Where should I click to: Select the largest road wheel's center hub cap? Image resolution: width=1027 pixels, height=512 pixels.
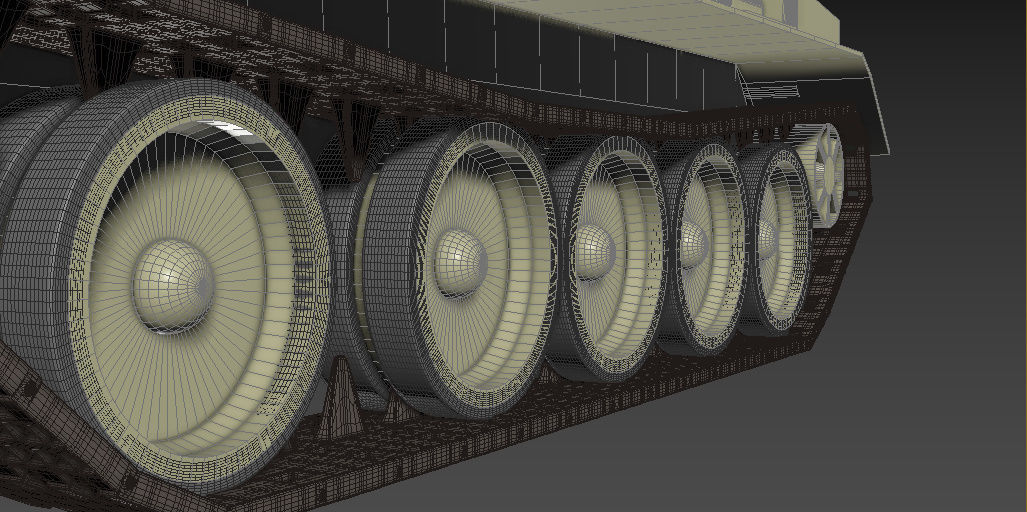(x=174, y=285)
